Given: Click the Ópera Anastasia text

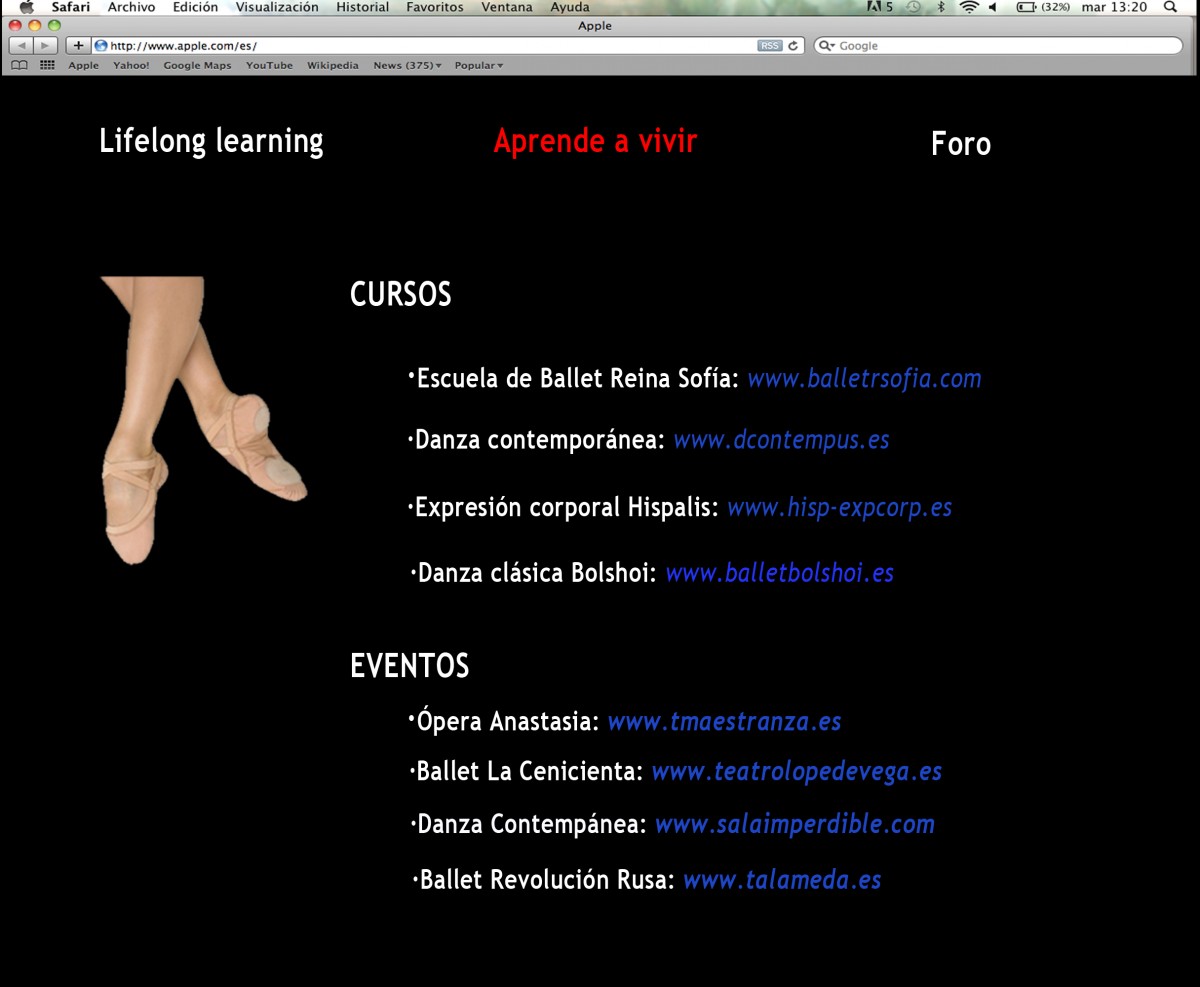Looking at the screenshot, I should point(507,721).
